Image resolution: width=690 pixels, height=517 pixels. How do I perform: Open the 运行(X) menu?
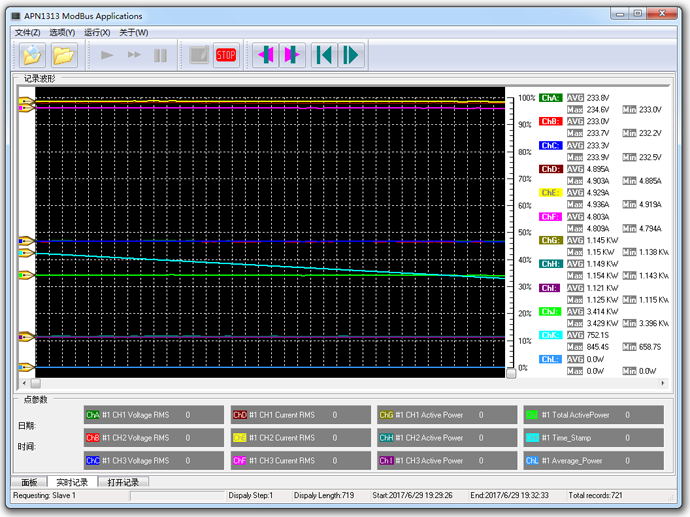[97, 32]
